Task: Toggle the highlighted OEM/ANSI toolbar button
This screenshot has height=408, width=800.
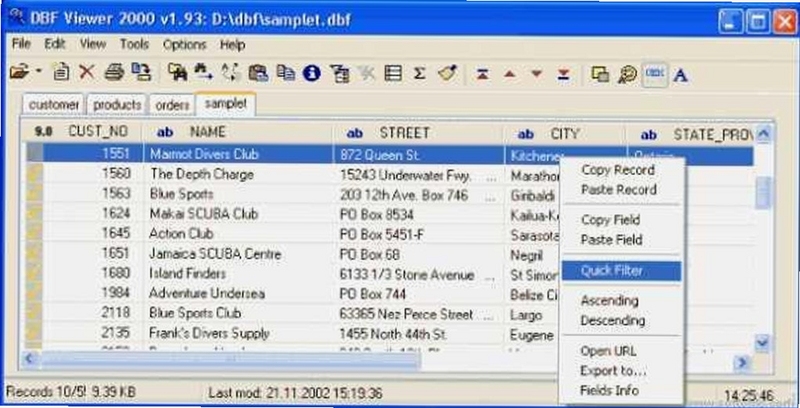Action: [655, 74]
